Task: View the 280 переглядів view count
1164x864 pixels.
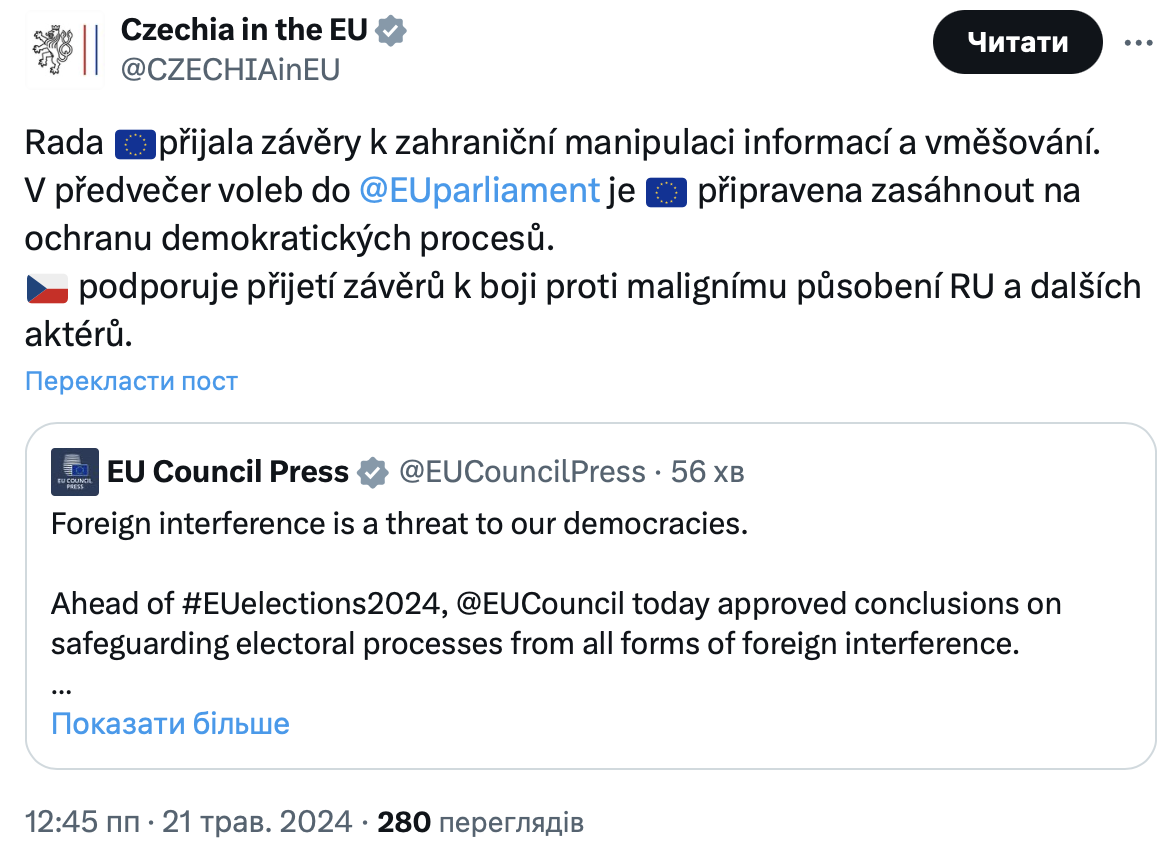Action: coord(480,822)
